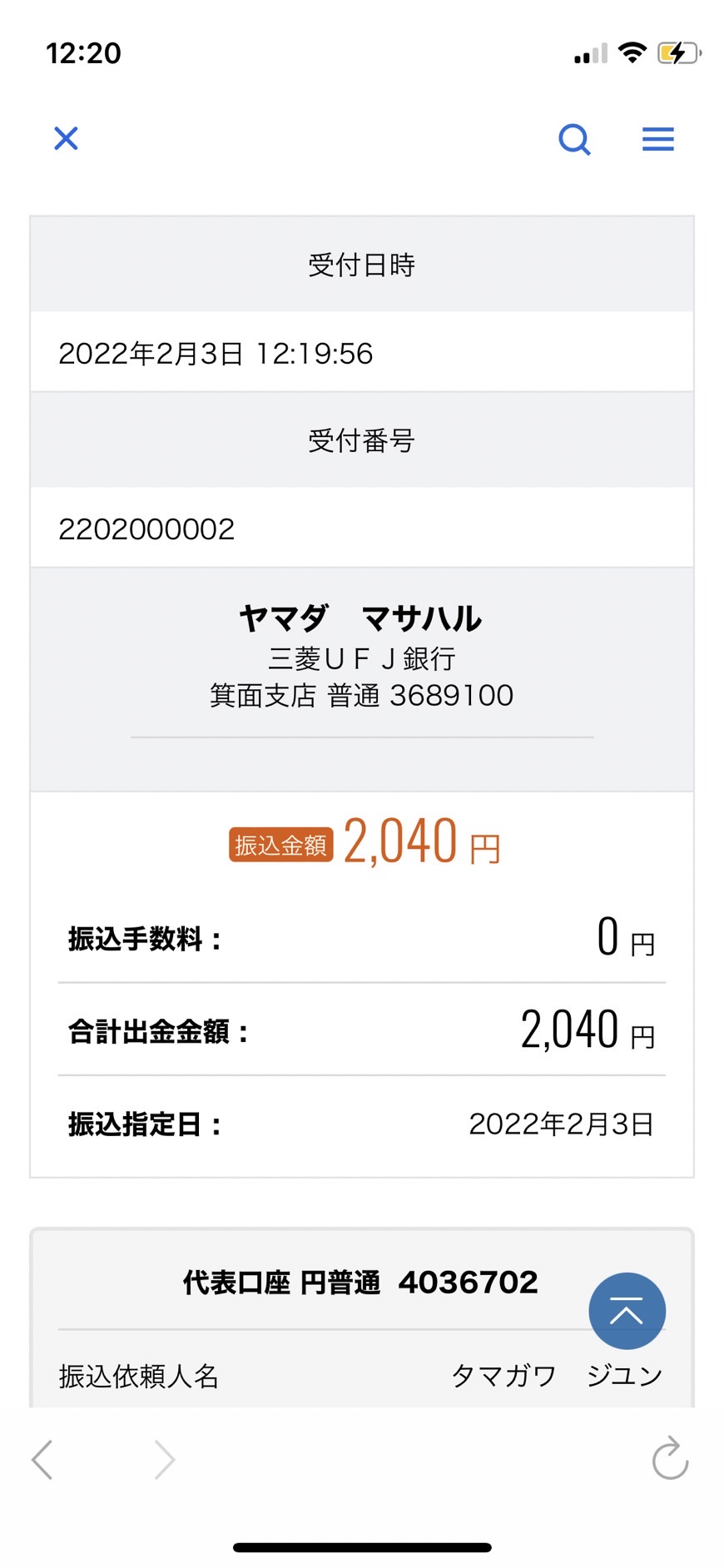Tap account number 3689100 text
The height and width of the screenshot is (1568, 724).
452,695
